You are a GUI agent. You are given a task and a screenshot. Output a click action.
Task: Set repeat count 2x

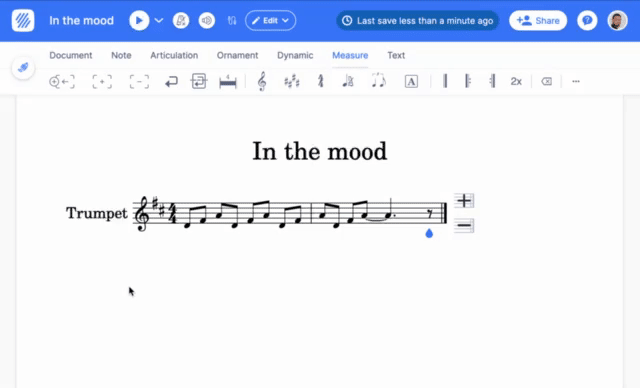[x=516, y=82]
